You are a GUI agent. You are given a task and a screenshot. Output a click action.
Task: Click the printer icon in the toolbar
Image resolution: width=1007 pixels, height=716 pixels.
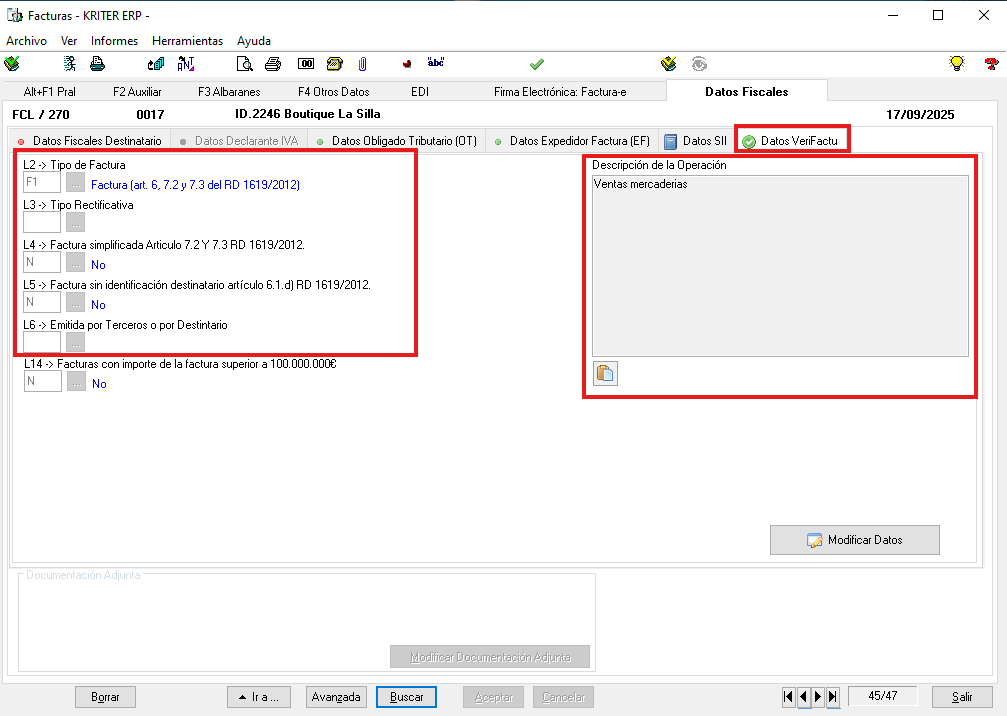tap(97, 64)
